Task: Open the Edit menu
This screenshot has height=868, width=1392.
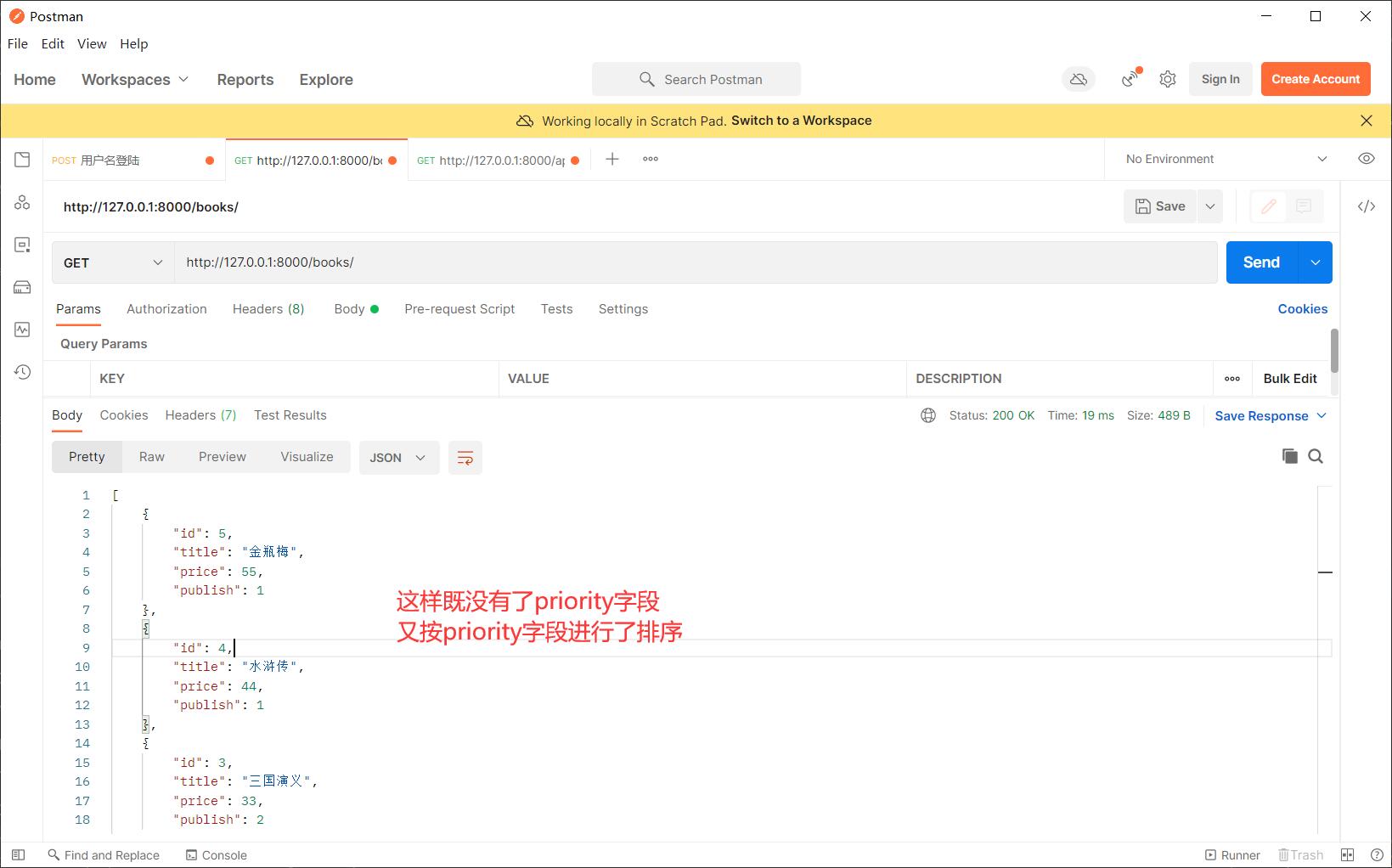Action: (53, 43)
